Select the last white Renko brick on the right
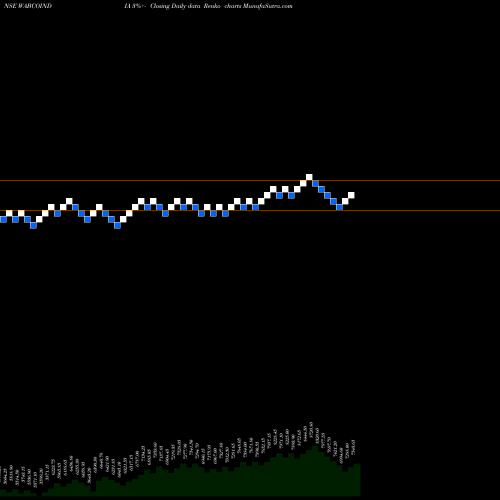 pos(351,195)
